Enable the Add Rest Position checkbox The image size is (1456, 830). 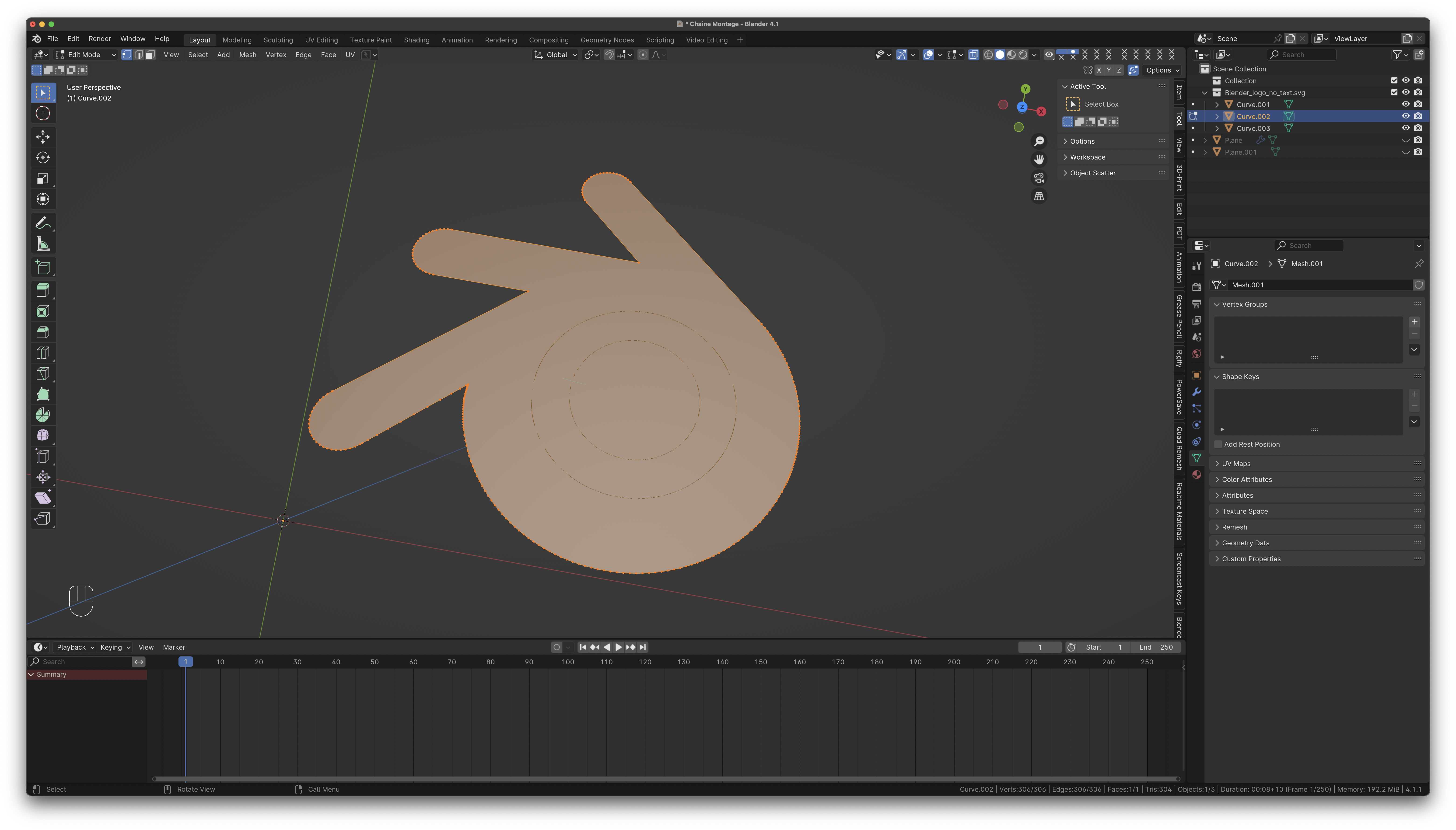point(1218,445)
